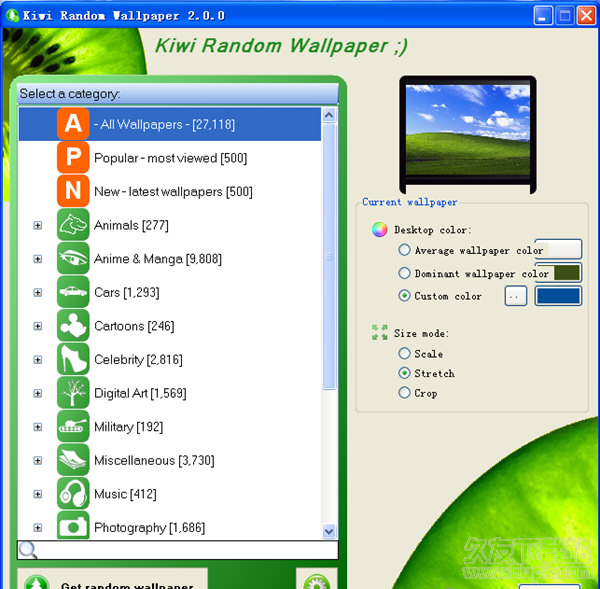The width and height of the screenshot is (600, 589).
Task: Click the Desktop color wheel icon
Action: (379, 229)
